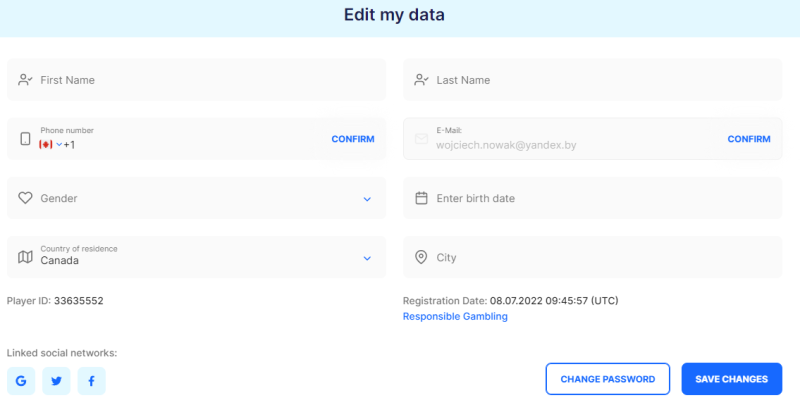Open the Canada flag country code selector
Image resolution: width=800 pixels, height=412 pixels.
click(50, 145)
